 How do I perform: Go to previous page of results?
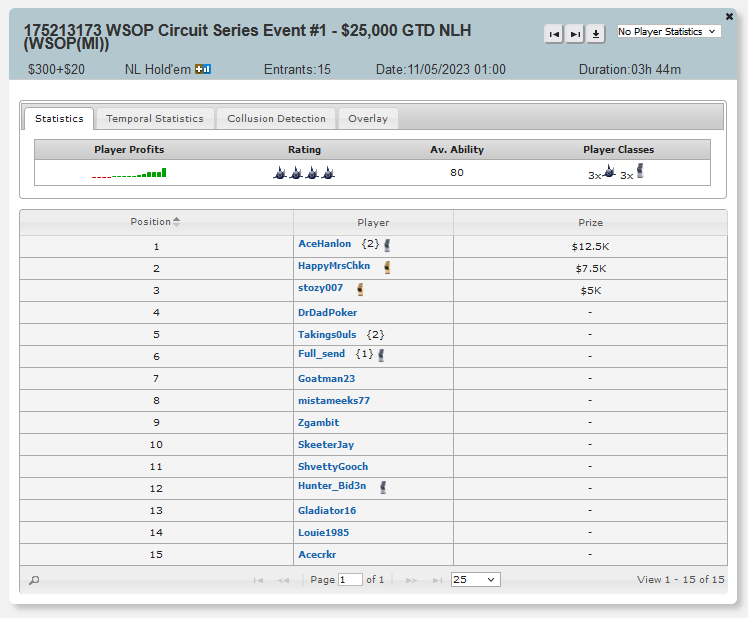[x=283, y=580]
